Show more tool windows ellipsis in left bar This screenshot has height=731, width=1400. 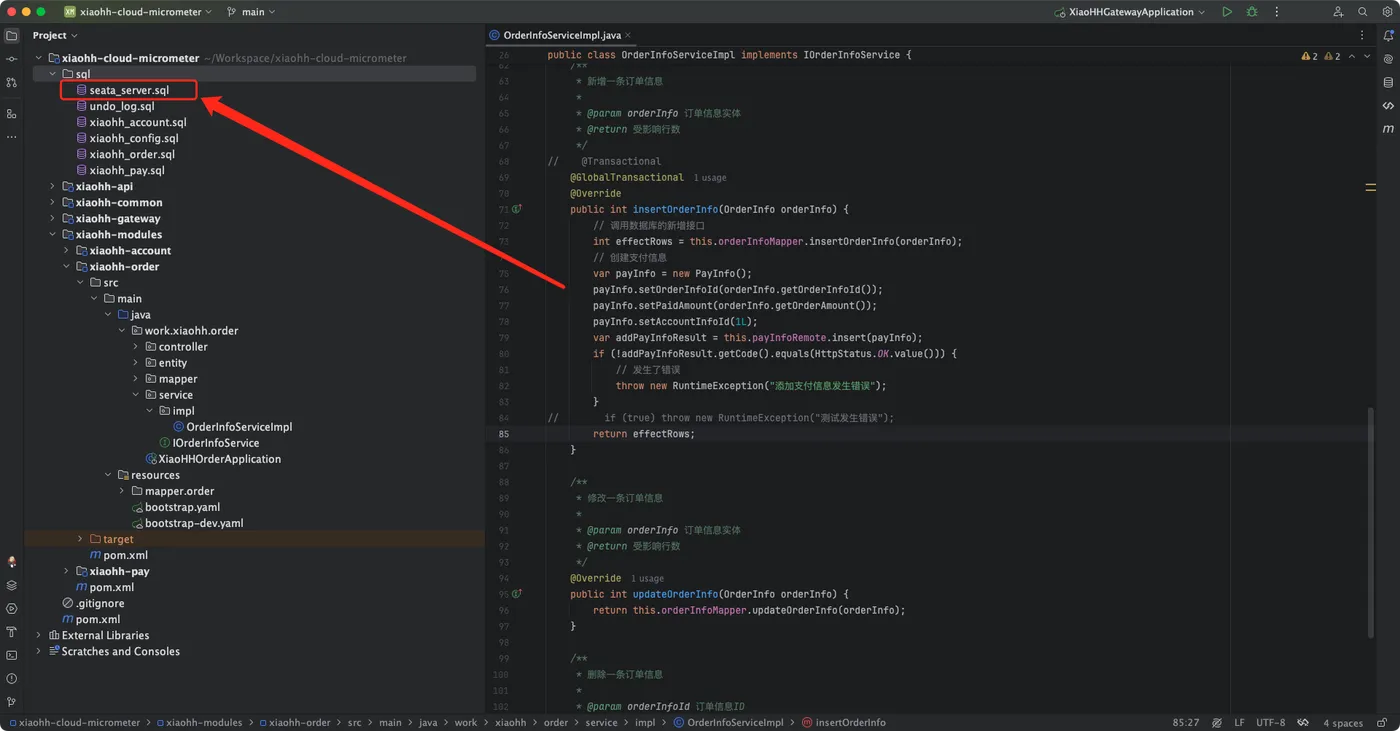(11, 137)
